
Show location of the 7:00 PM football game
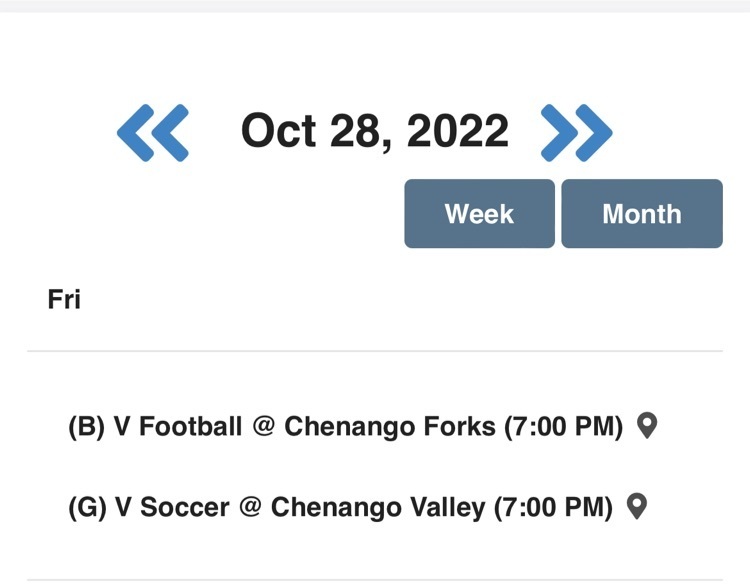[647, 425]
